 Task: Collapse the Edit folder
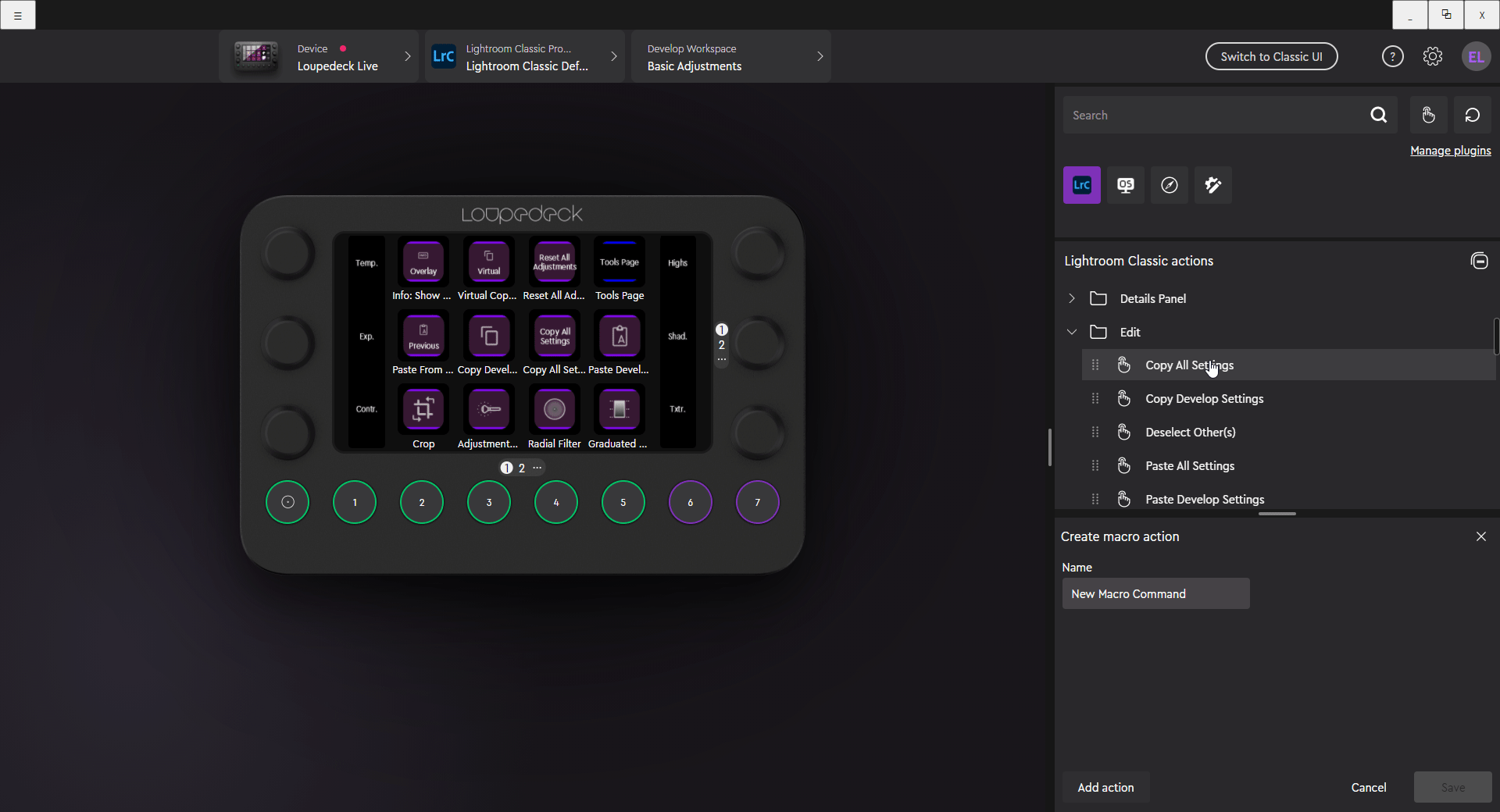click(1072, 332)
